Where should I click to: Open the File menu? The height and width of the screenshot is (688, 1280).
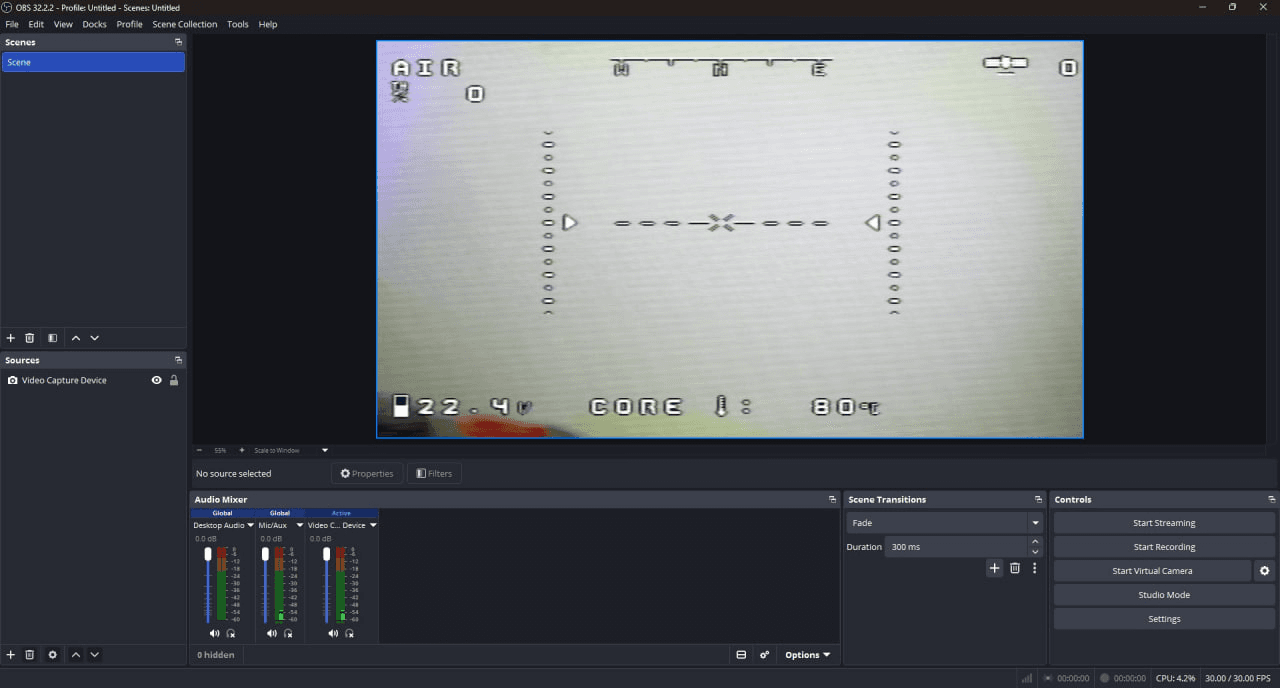[x=12, y=24]
